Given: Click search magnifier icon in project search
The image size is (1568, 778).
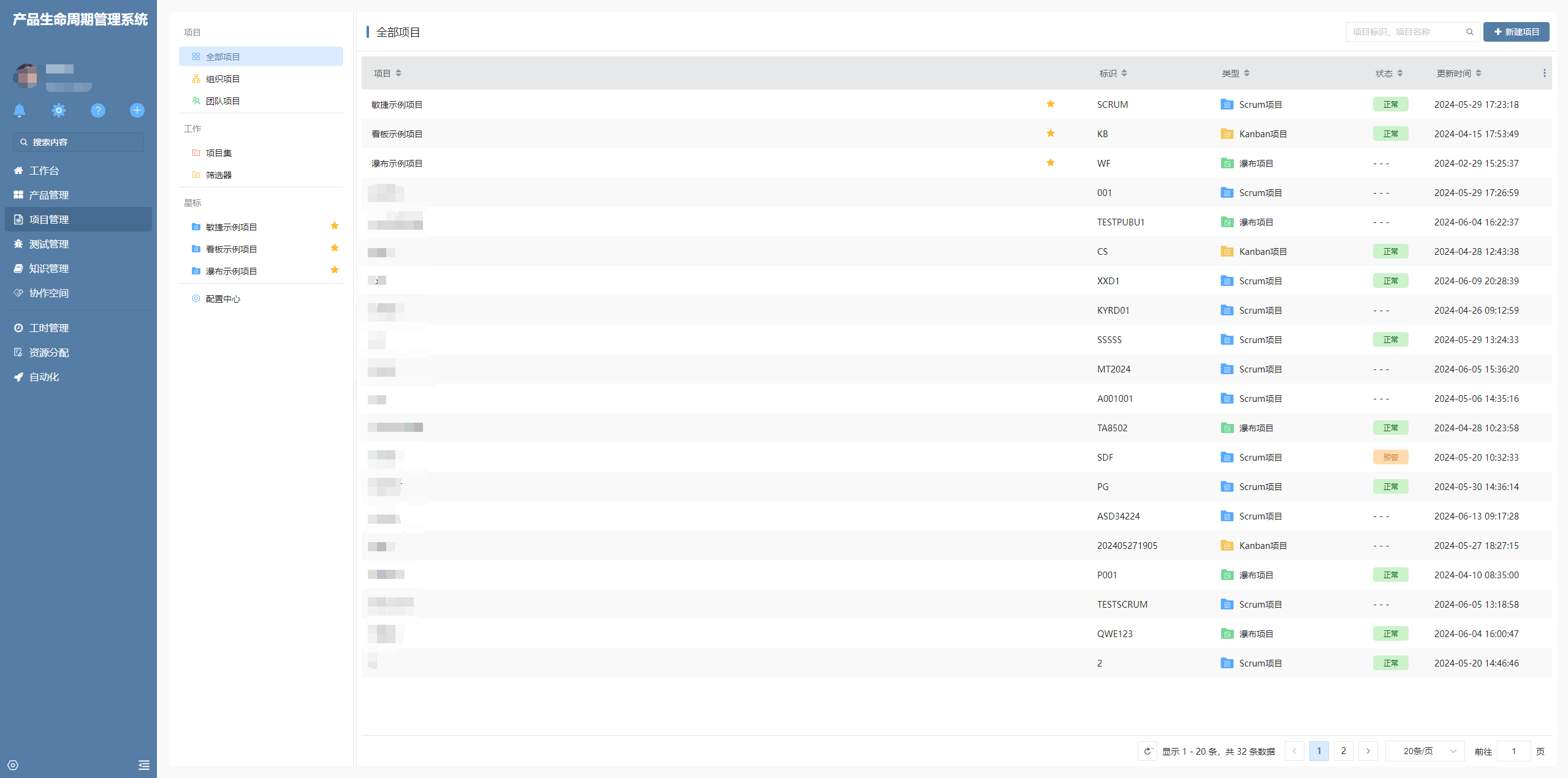Looking at the screenshot, I should [x=1469, y=32].
